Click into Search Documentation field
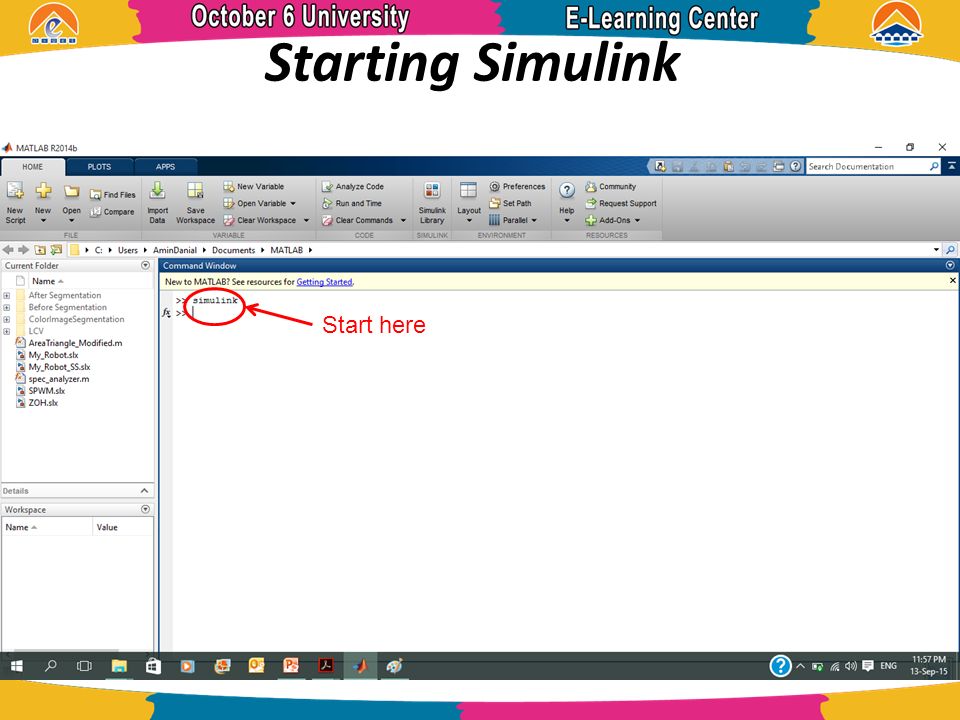Image resolution: width=960 pixels, height=720 pixels. coord(867,167)
